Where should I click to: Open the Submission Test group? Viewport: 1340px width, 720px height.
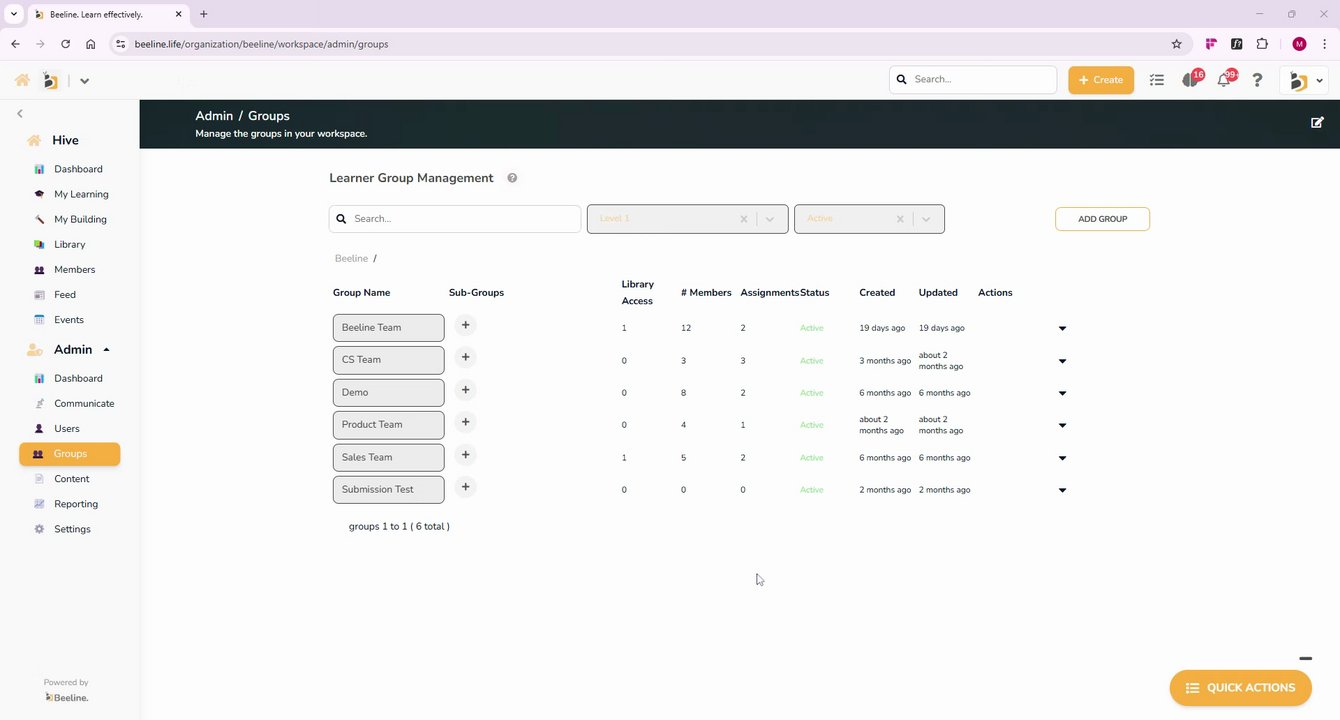click(x=388, y=490)
